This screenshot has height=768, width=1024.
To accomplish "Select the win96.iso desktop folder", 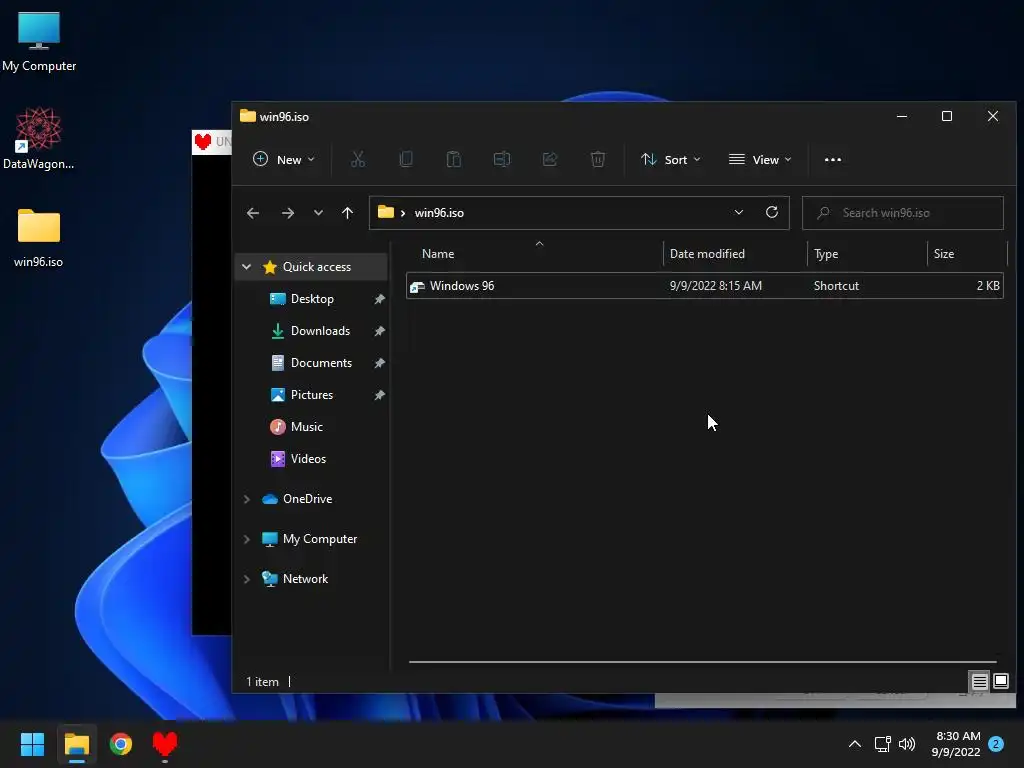I will pyautogui.click(x=39, y=238).
